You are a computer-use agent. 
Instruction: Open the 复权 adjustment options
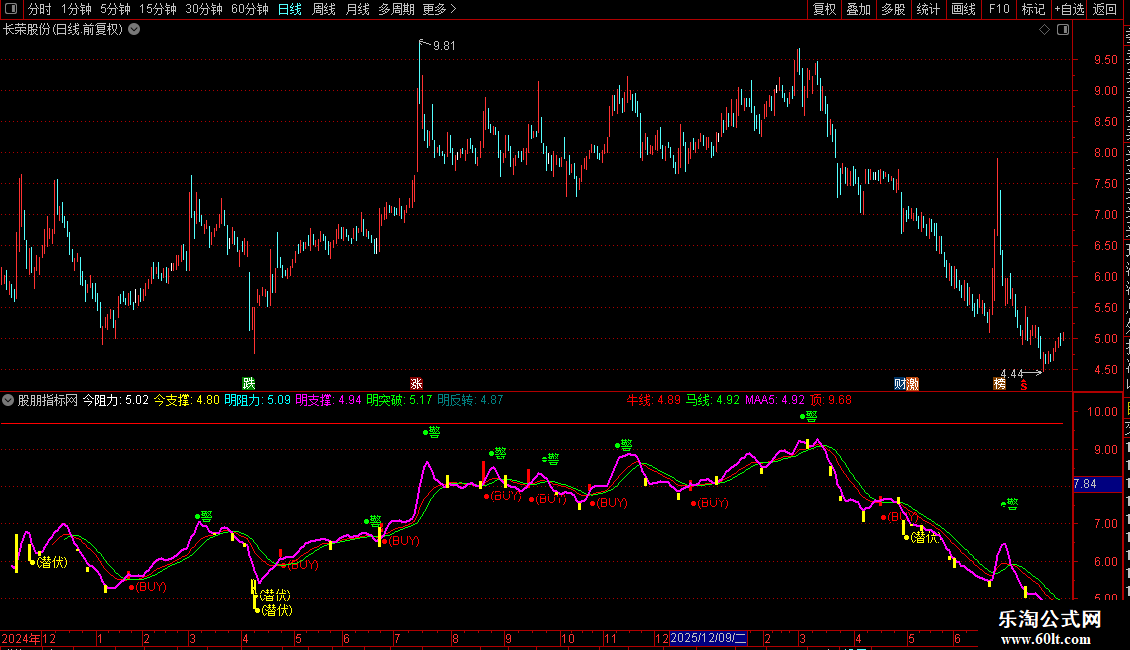pos(824,9)
